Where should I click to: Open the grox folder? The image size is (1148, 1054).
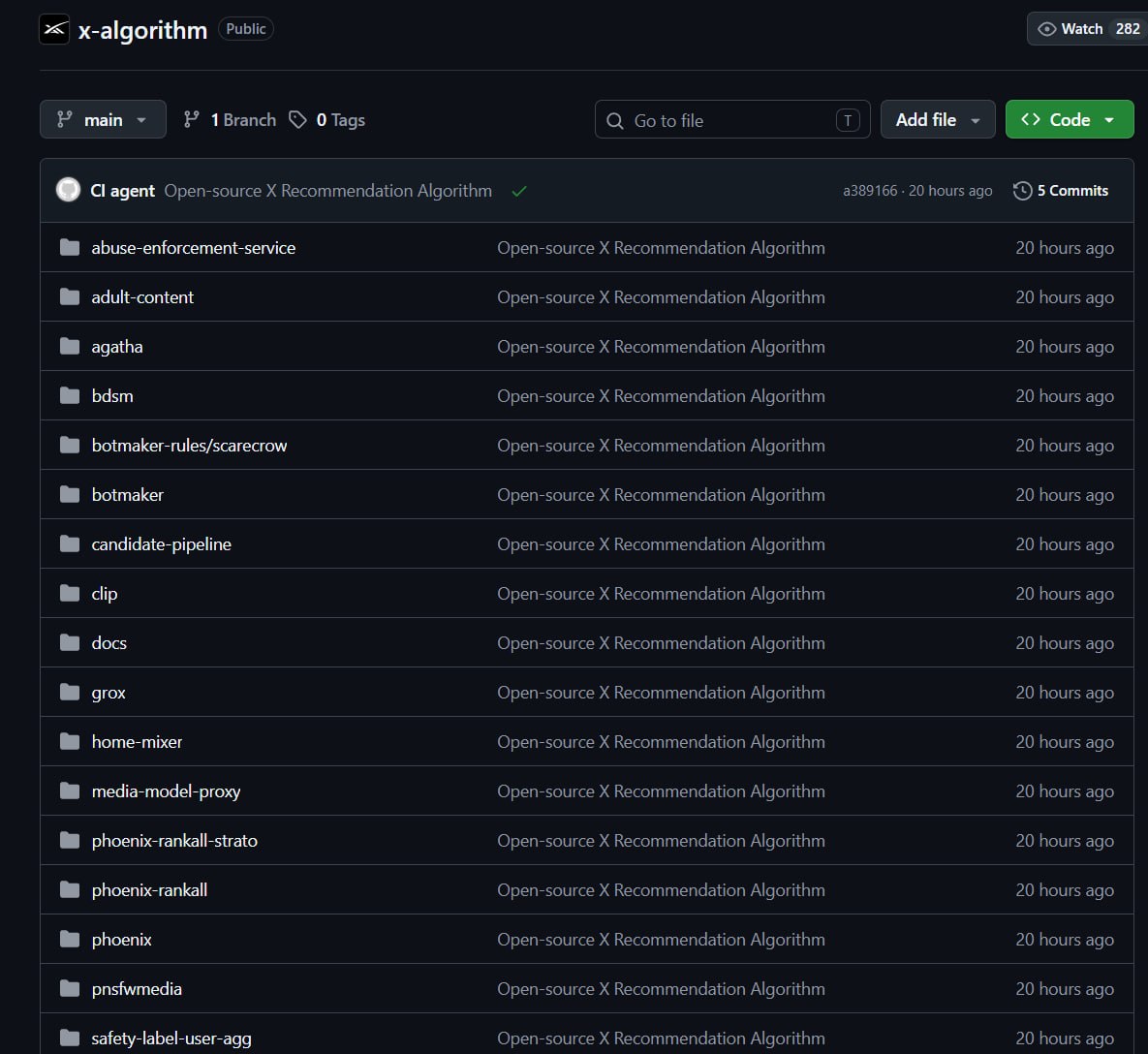(x=109, y=693)
